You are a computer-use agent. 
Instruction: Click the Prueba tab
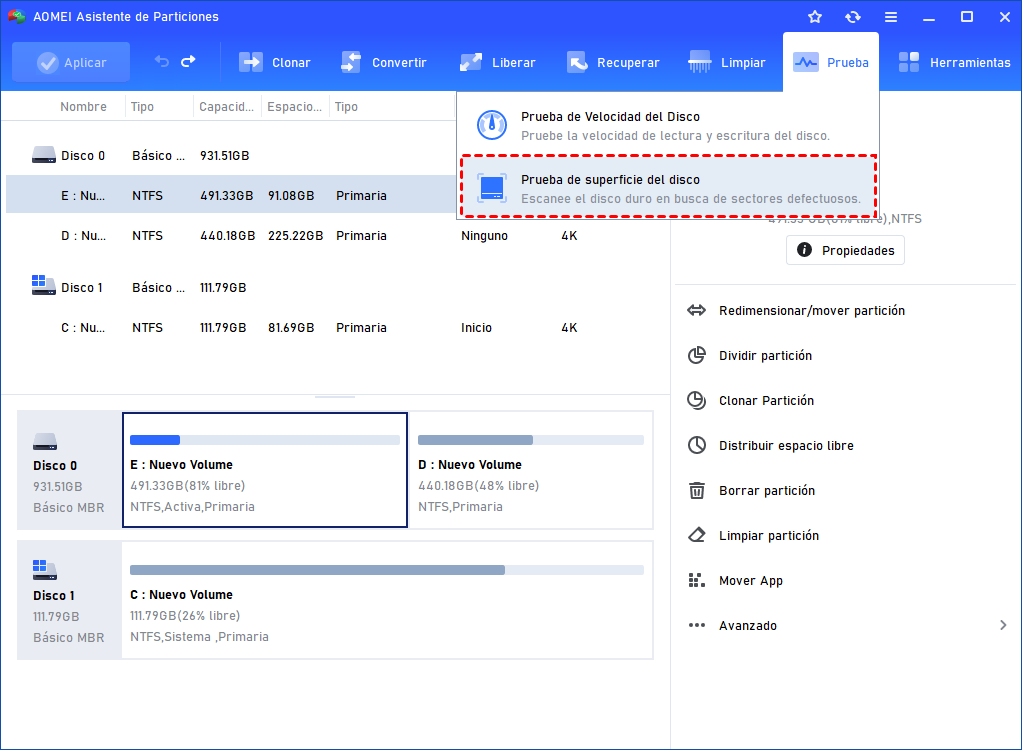(x=831, y=62)
